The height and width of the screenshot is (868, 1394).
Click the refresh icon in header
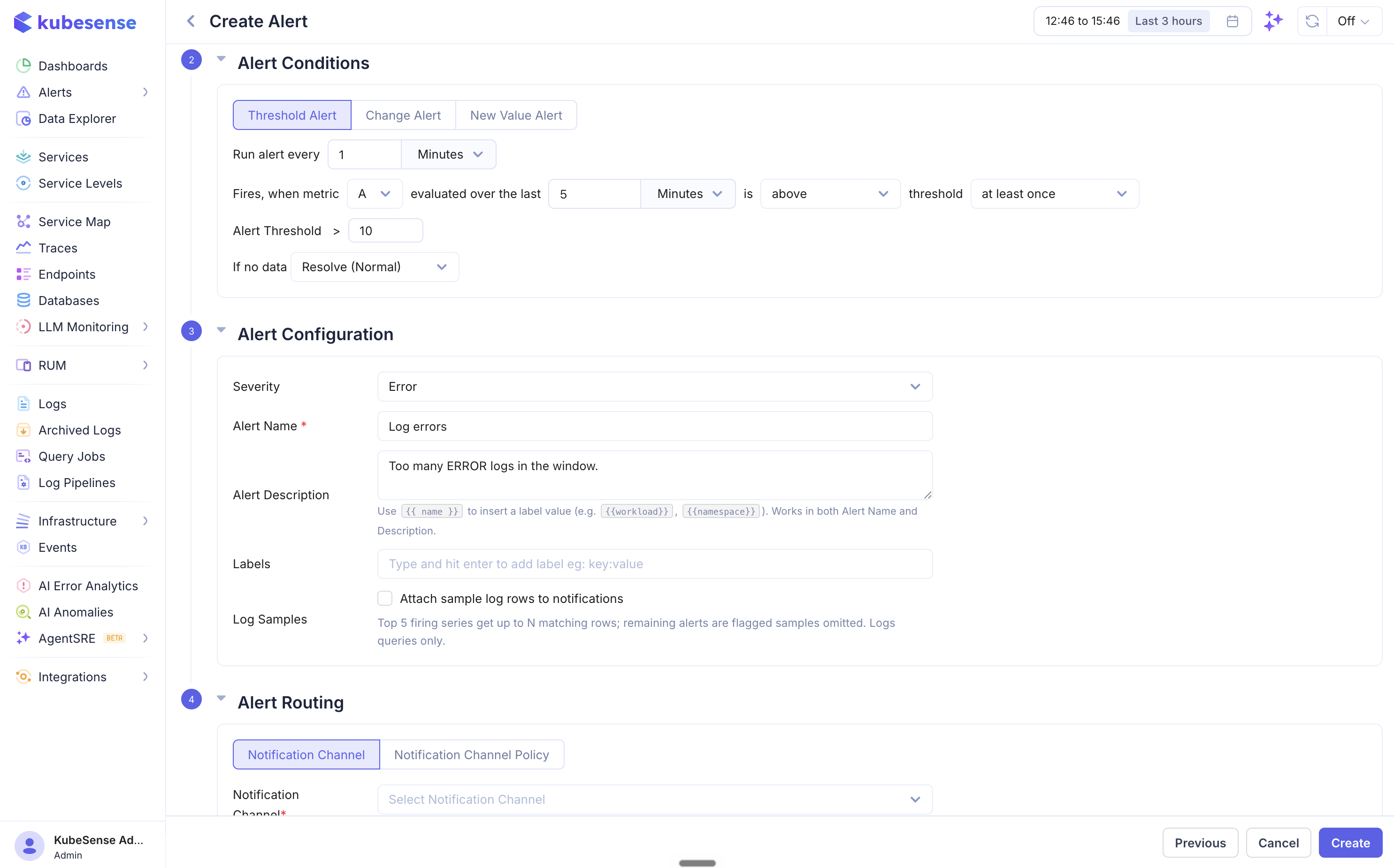pos(1312,21)
